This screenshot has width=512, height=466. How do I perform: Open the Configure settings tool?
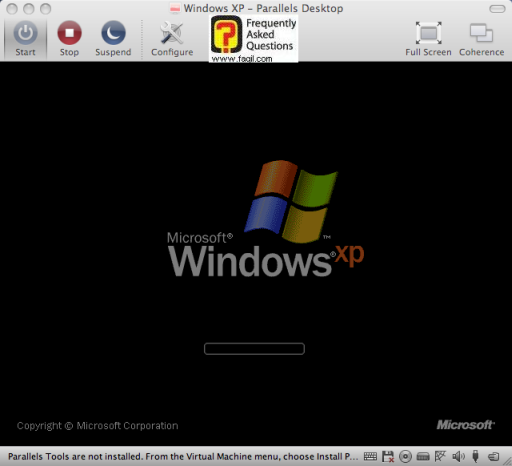(x=172, y=38)
